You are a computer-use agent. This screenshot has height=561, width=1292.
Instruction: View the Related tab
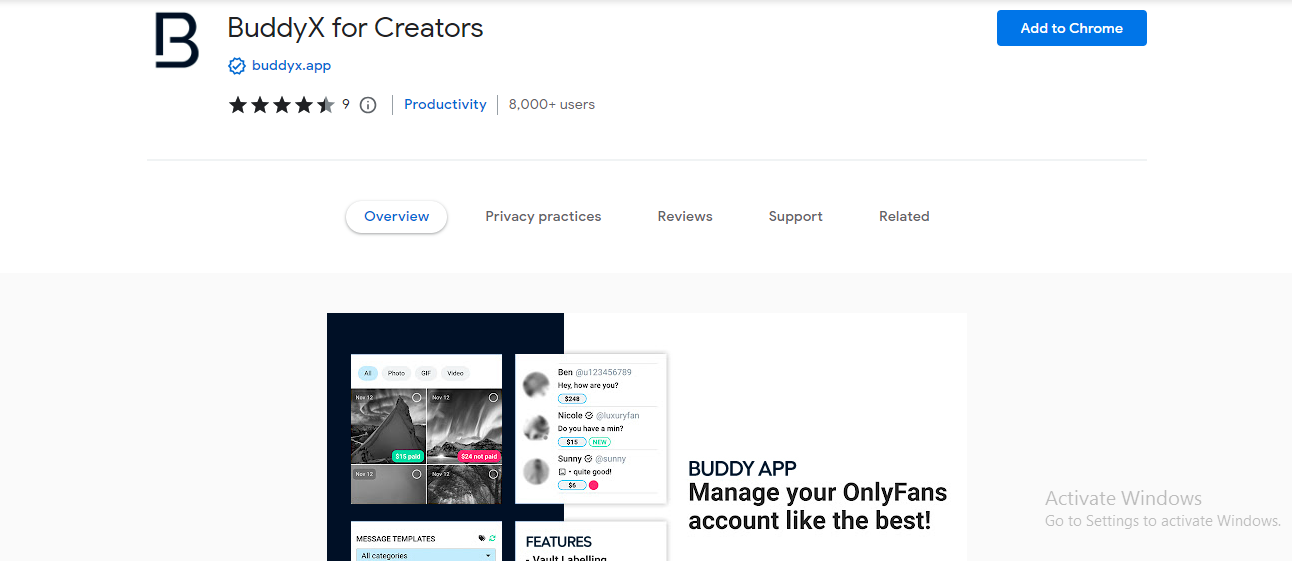(904, 216)
